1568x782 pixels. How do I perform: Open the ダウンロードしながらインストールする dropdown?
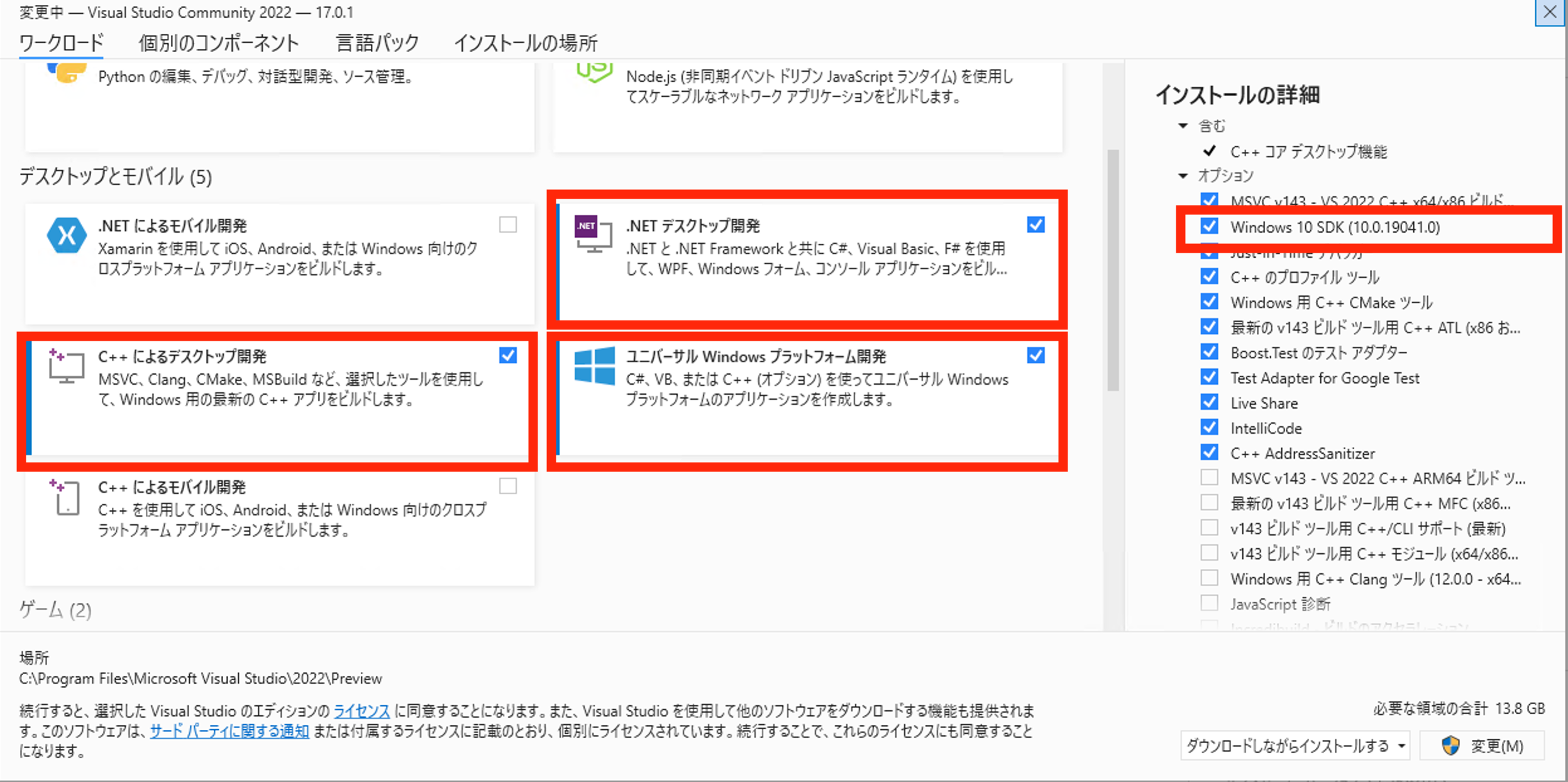(1295, 746)
